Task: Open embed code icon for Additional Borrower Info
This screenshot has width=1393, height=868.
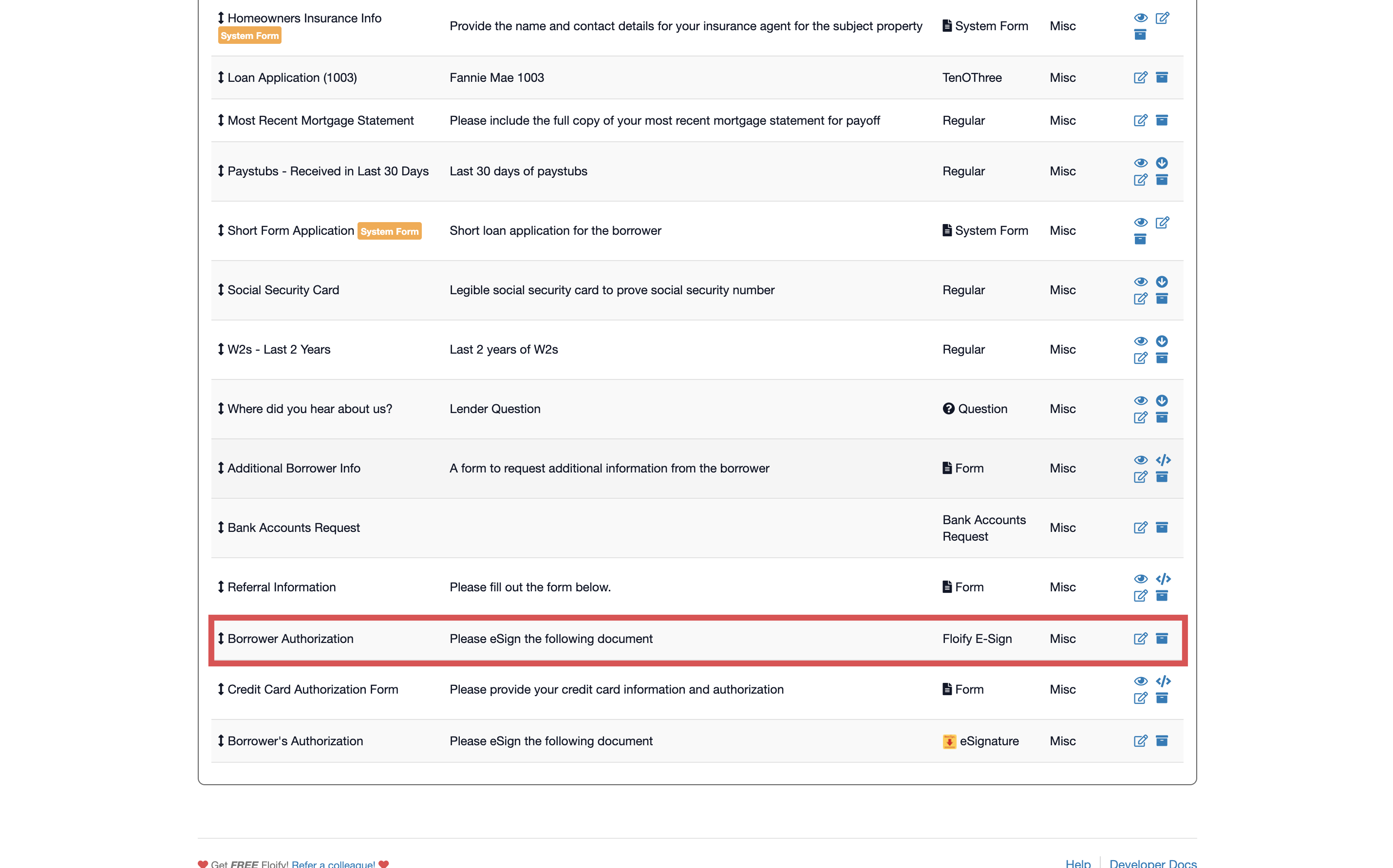Action: pos(1163,460)
